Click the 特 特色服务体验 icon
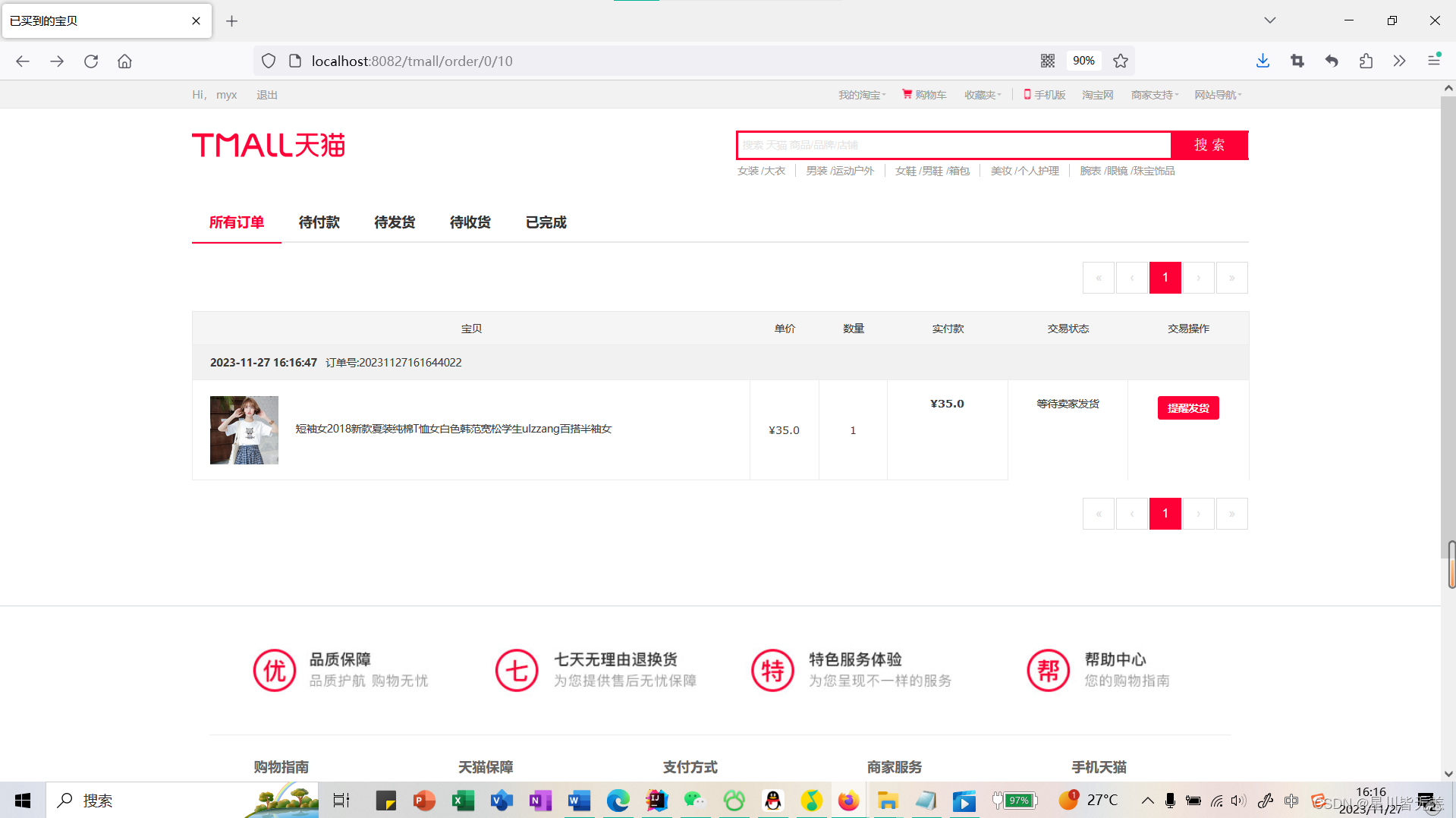Screen dimensions: 1456x818 pos(772,670)
